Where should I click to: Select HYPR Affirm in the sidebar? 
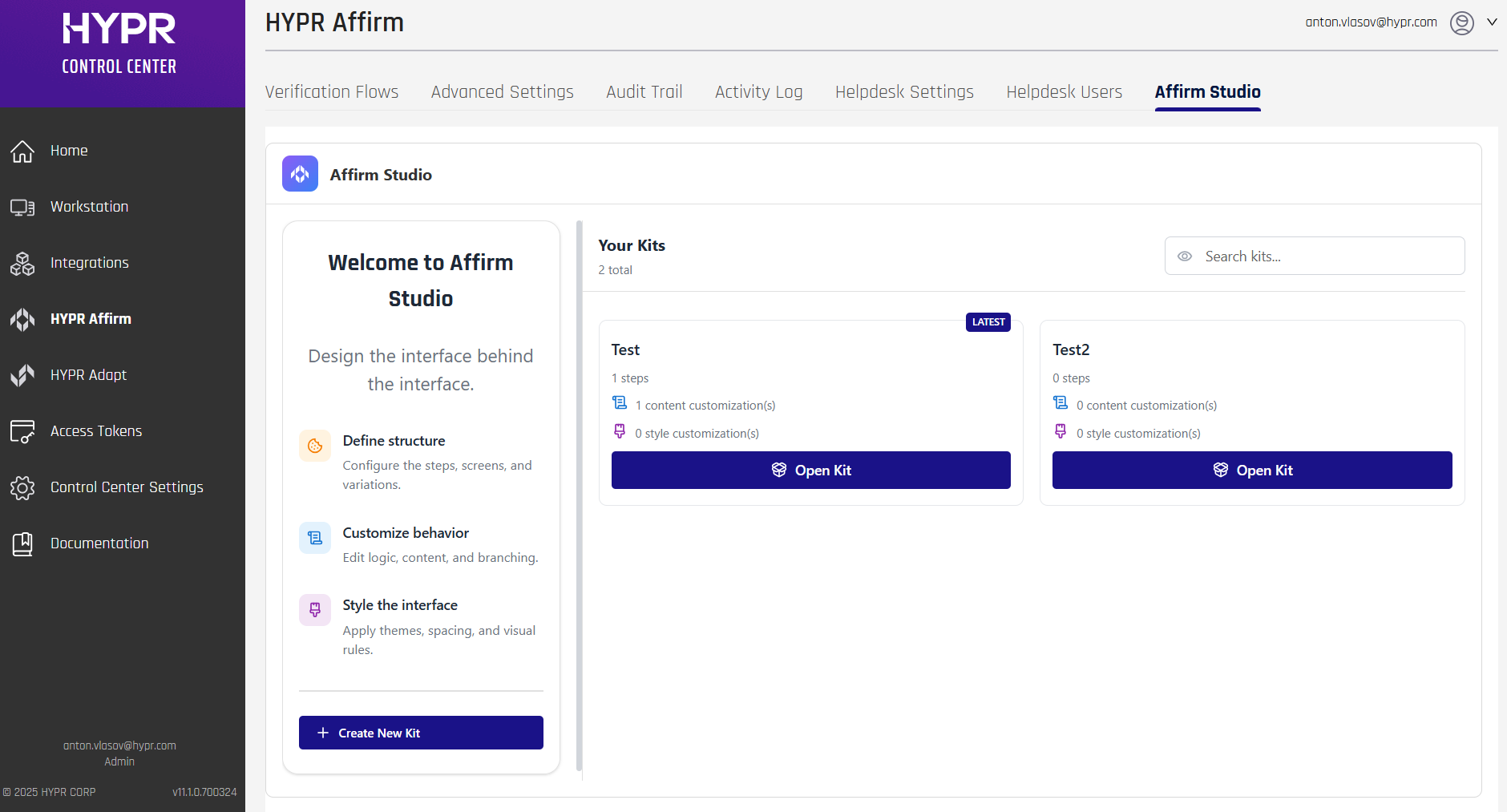(x=91, y=319)
